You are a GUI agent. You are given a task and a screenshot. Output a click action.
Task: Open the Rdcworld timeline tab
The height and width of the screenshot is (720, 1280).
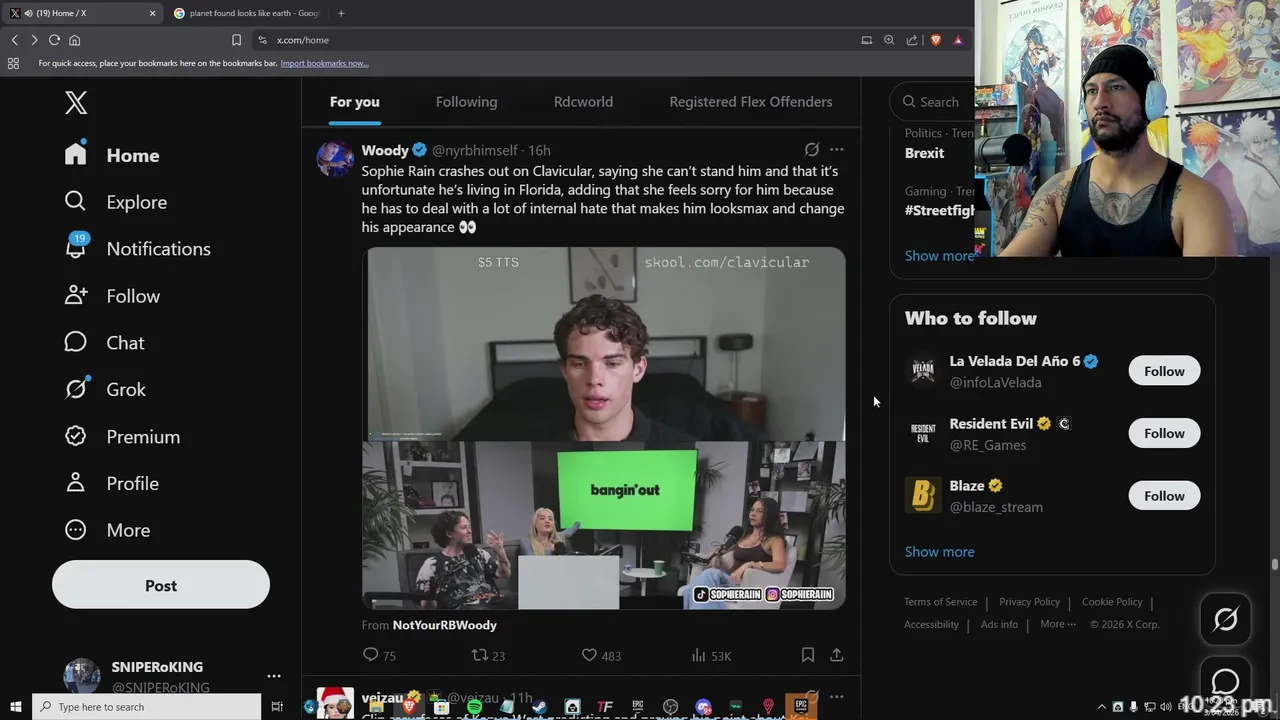[583, 102]
